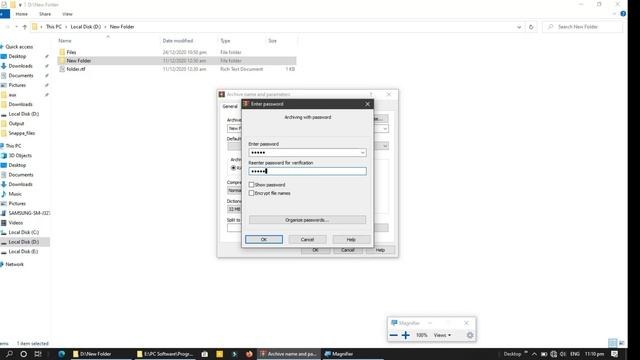This screenshot has height=360, width=640.
Task: Select SAMSUNG-SM device in sidebar
Action: (x=29, y=213)
